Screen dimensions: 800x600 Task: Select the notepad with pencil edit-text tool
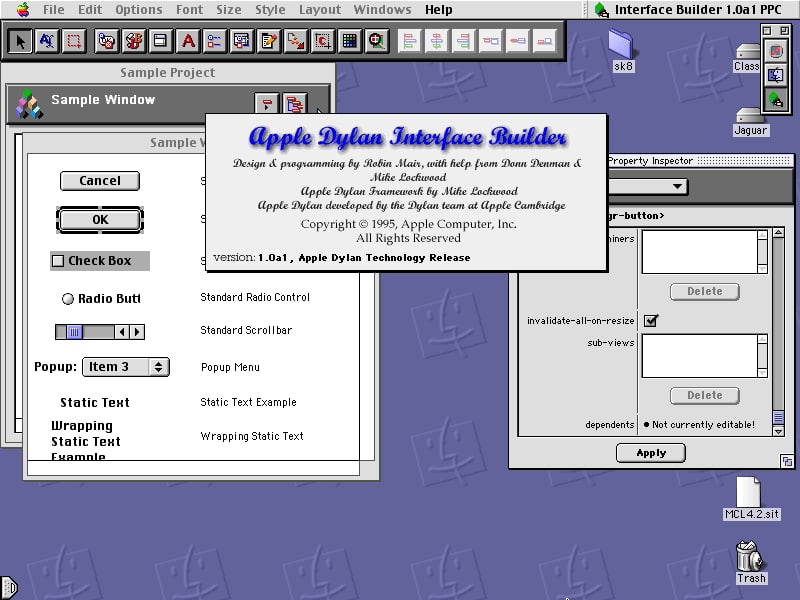(268, 41)
